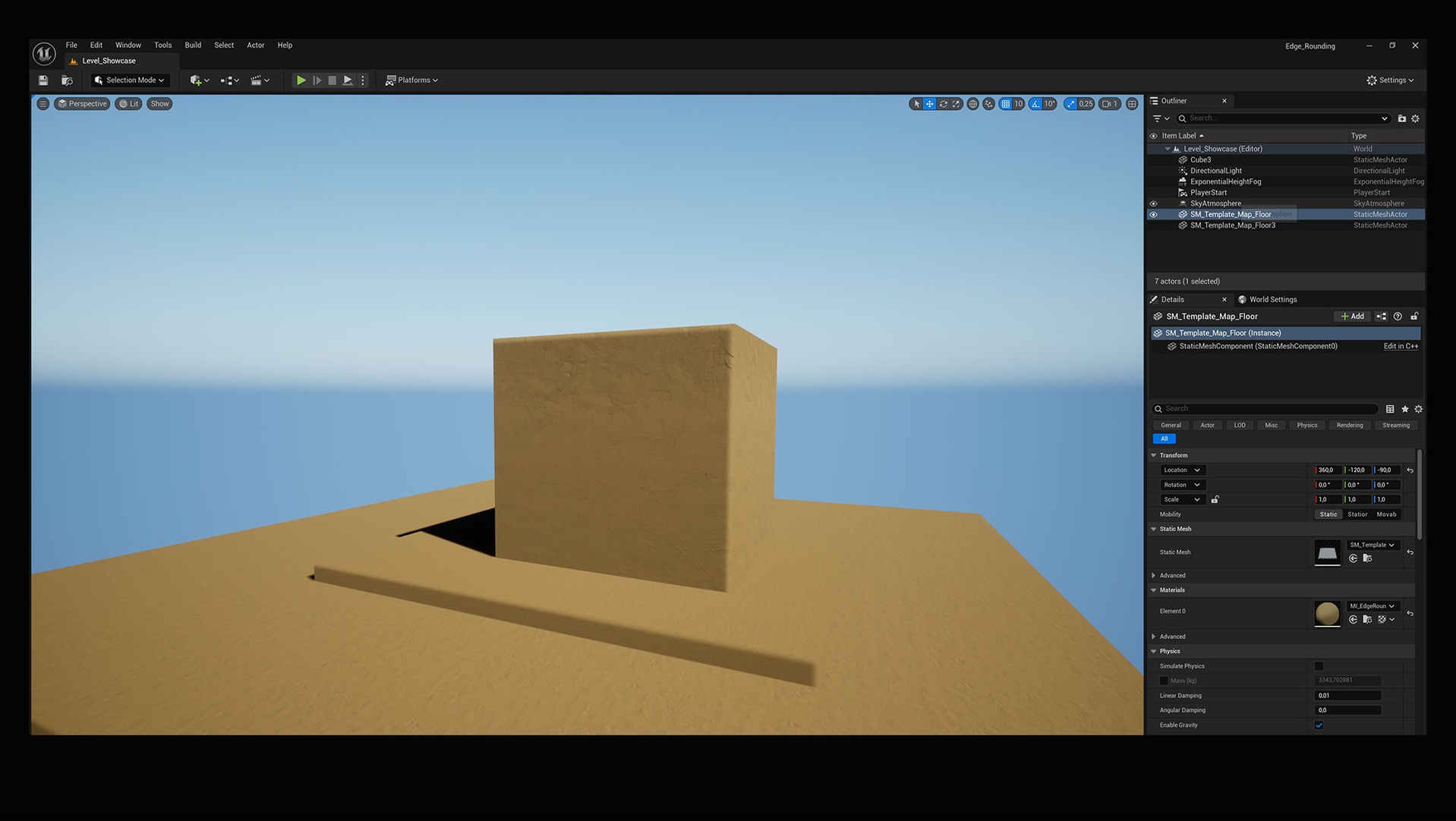Choose the Select objects cursor tool
Viewport: 1456px width, 821px height.
tap(916, 104)
